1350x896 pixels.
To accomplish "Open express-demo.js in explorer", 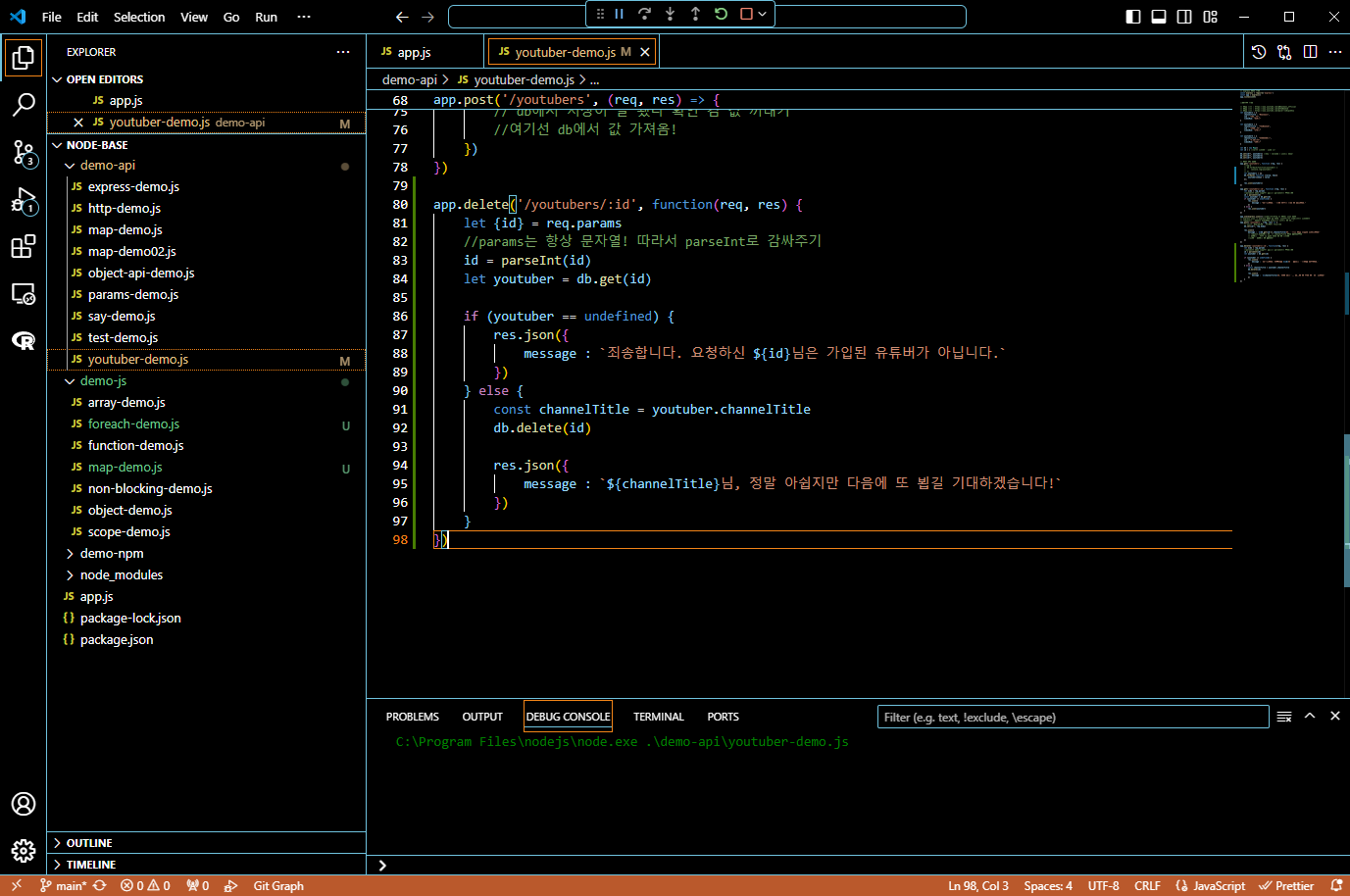I will point(206,187).
